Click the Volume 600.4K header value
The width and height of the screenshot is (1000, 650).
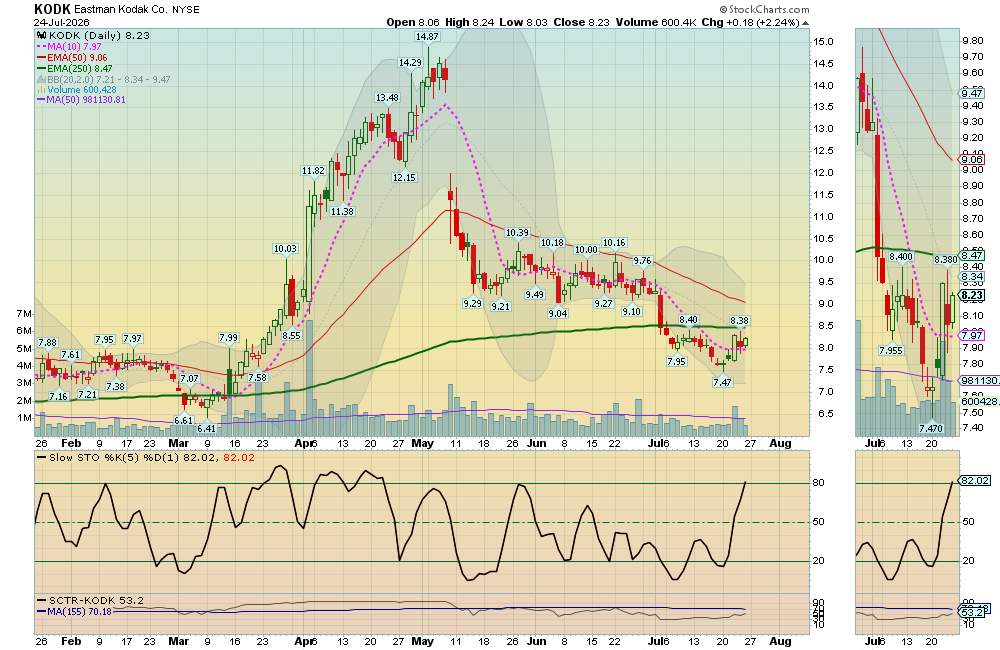[656, 22]
